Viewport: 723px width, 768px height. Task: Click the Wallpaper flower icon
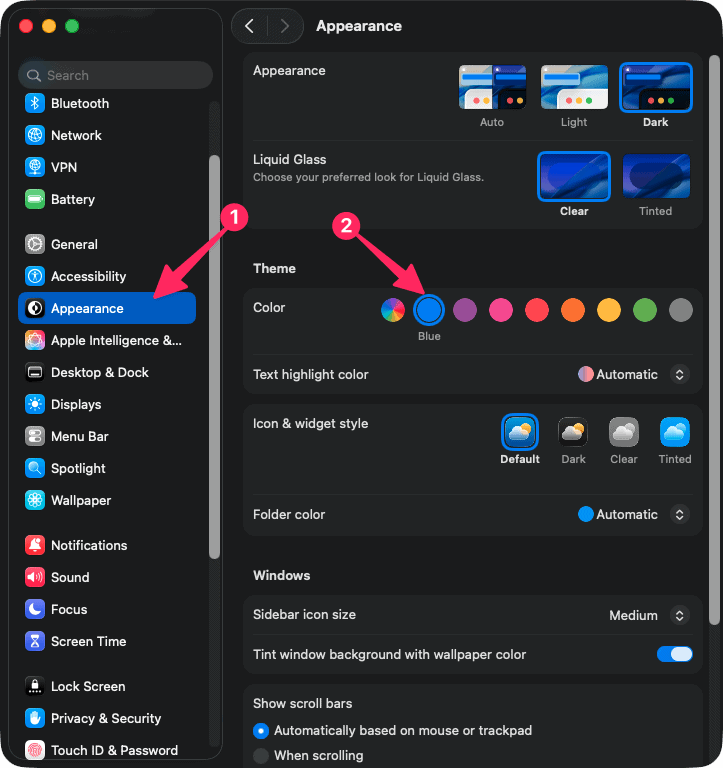coord(35,500)
